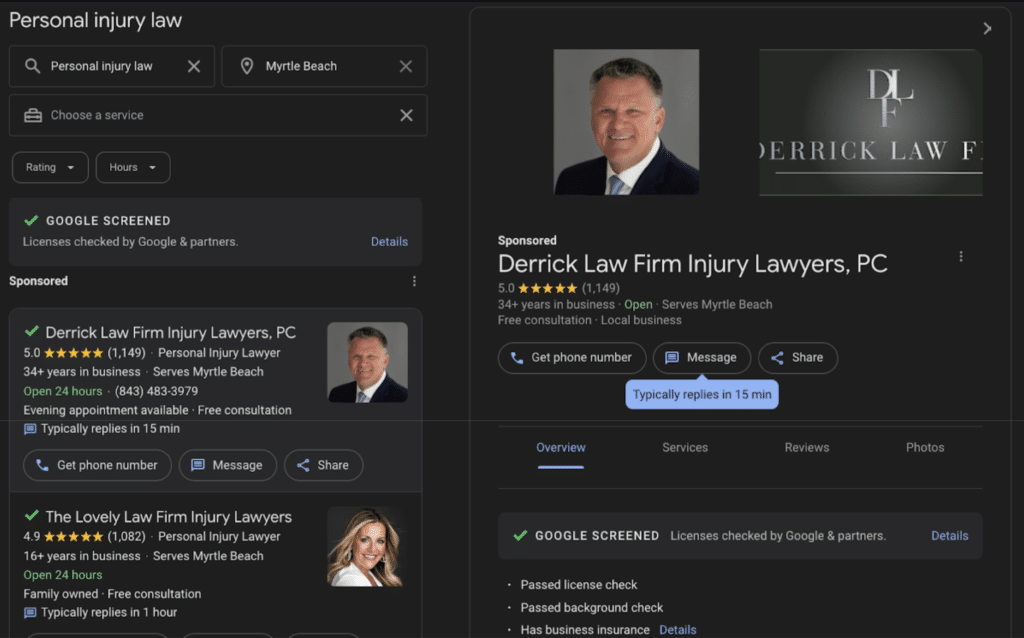Screen dimensions: 1024x638
Task: Open Derrick Law Firm listing title in results
Action: (170, 332)
